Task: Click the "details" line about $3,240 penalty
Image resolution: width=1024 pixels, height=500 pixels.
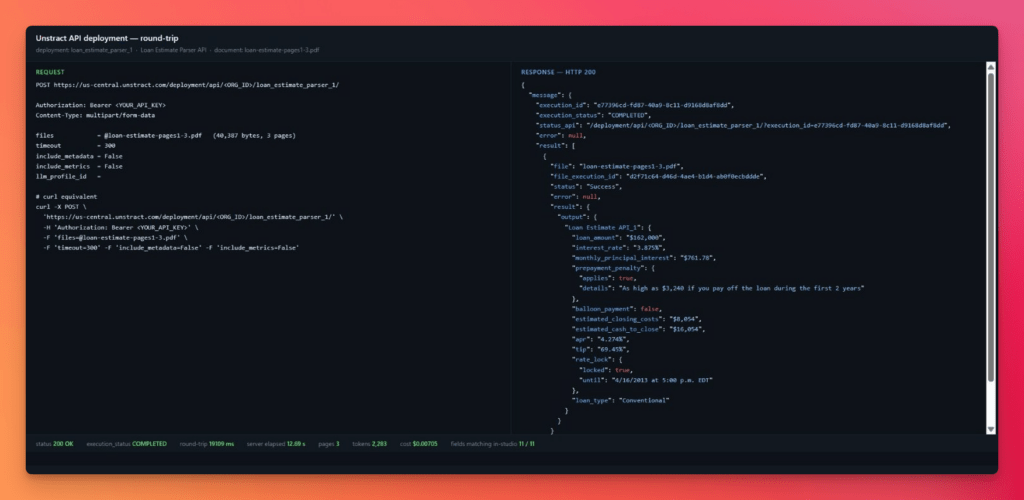Action: coord(722,289)
